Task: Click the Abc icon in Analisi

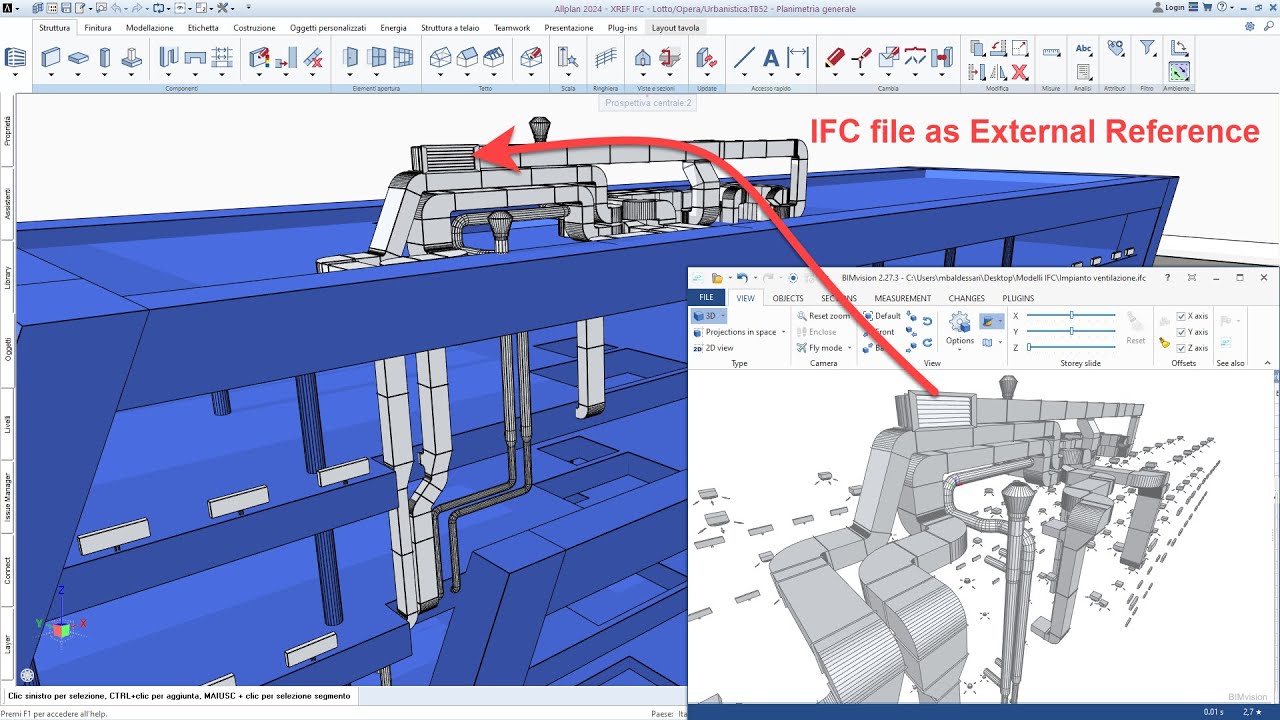Action: (x=1083, y=48)
